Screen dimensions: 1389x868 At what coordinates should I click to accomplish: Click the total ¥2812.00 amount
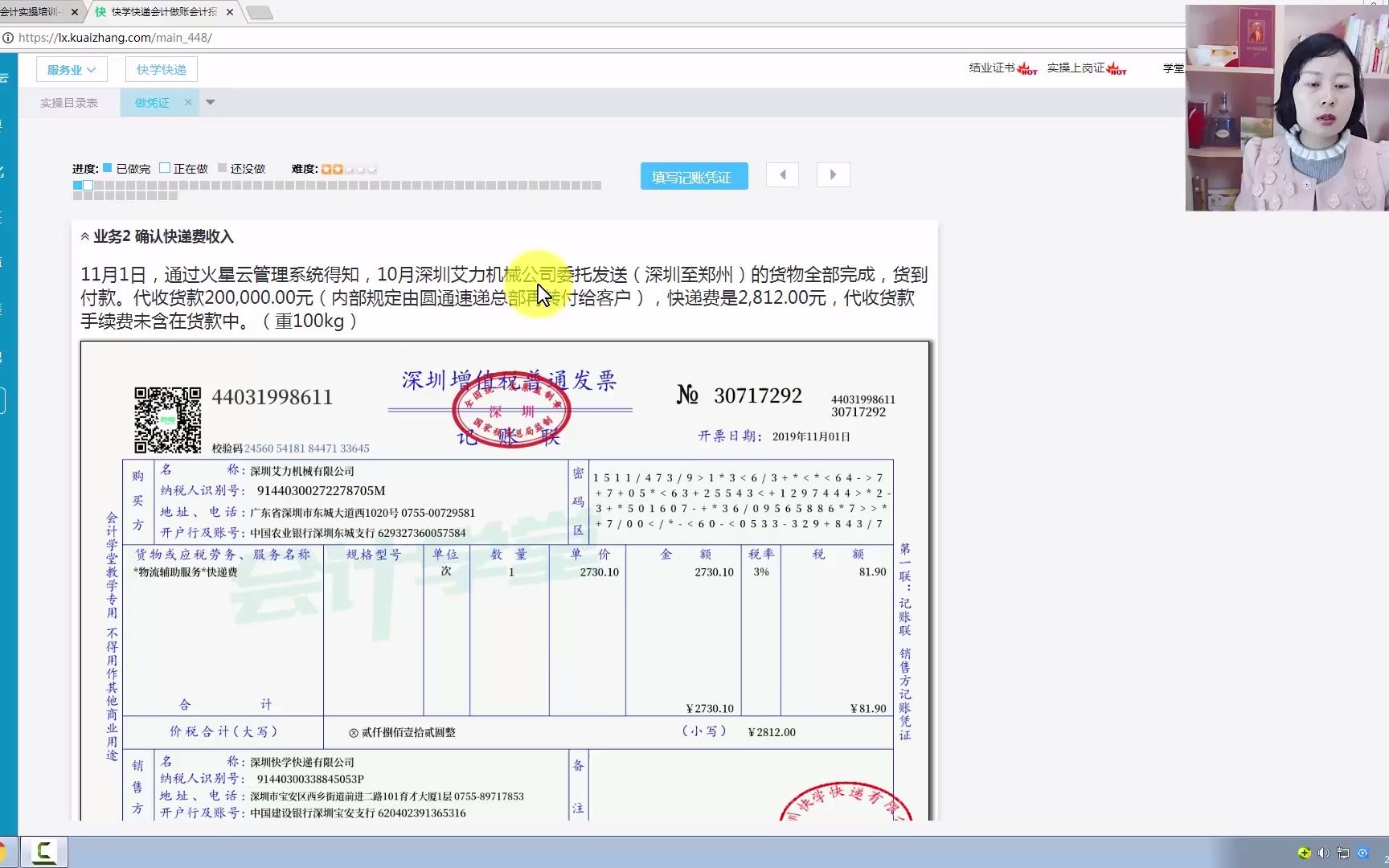tap(772, 732)
